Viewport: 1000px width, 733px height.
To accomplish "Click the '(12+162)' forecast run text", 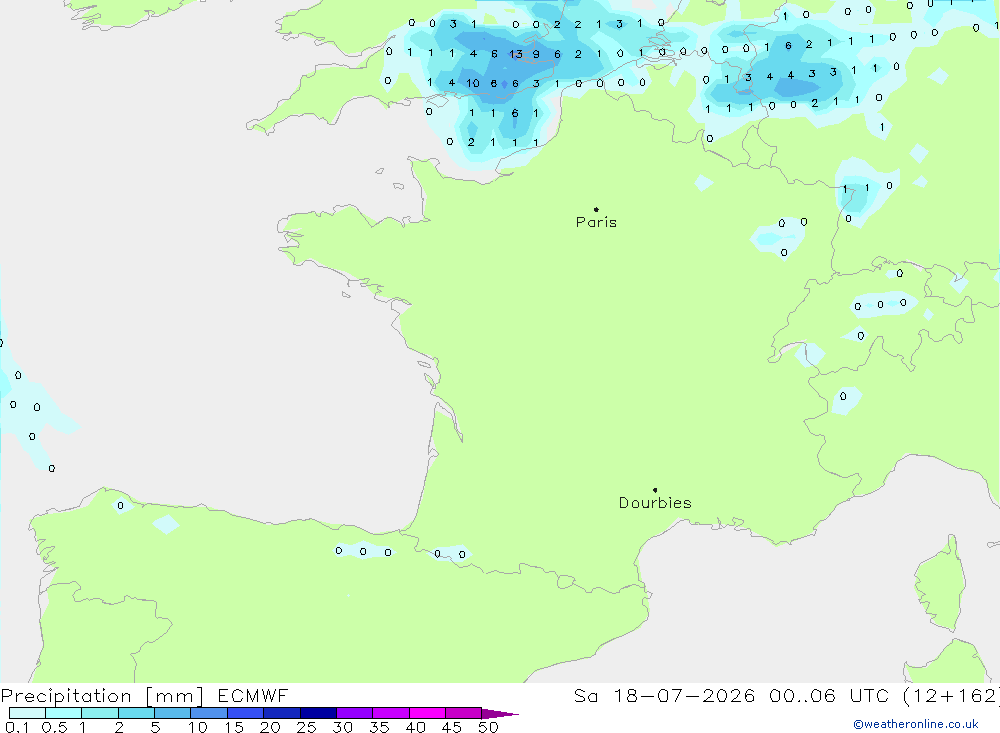I will point(952,695).
